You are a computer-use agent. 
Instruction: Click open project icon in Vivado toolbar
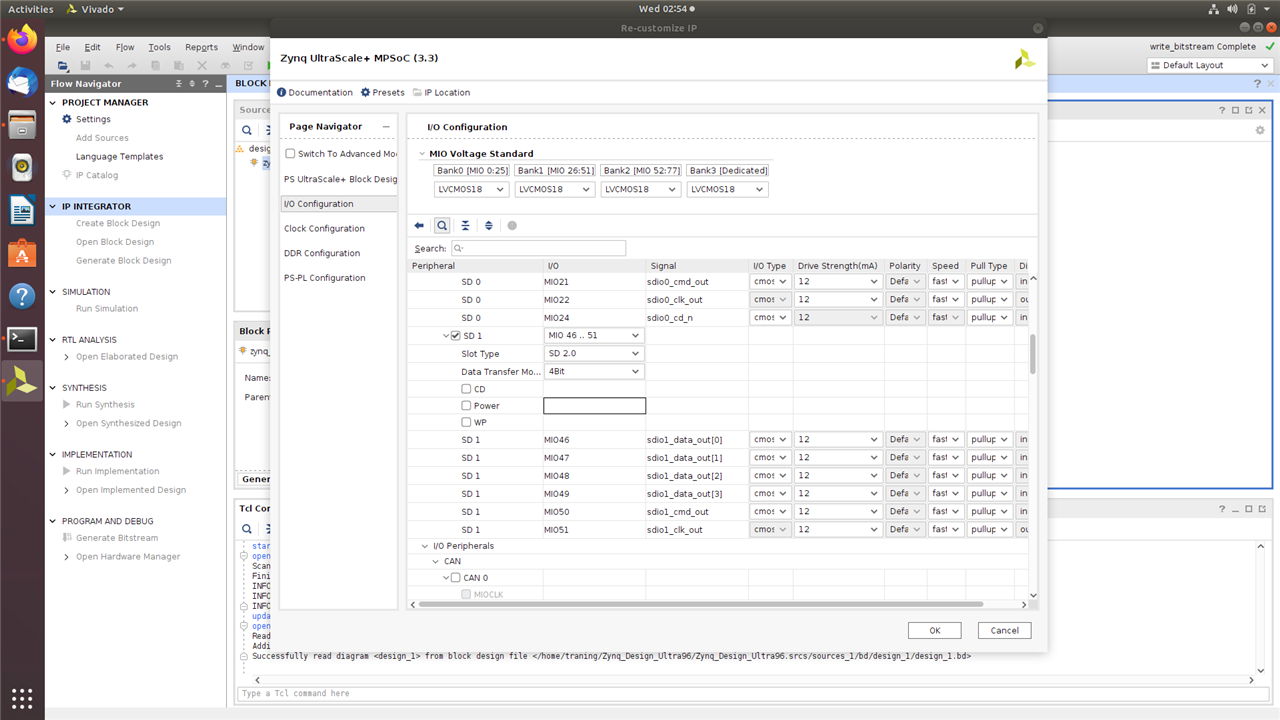(x=63, y=66)
